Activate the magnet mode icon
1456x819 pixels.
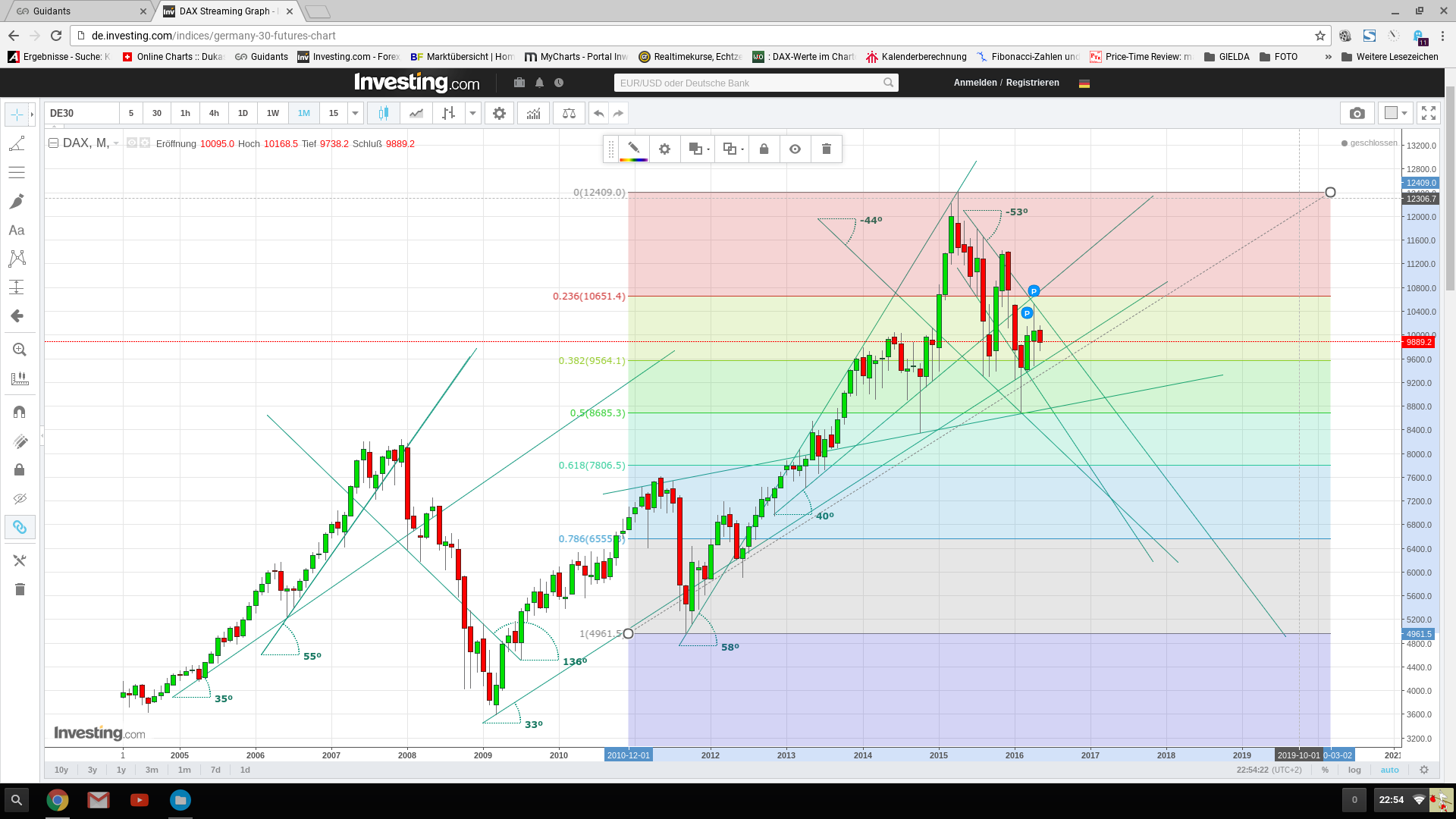[20, 412]
